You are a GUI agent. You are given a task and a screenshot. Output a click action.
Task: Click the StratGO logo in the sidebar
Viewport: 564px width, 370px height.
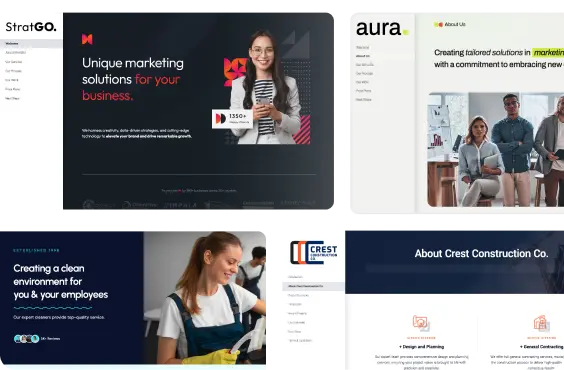coord(31,27)
